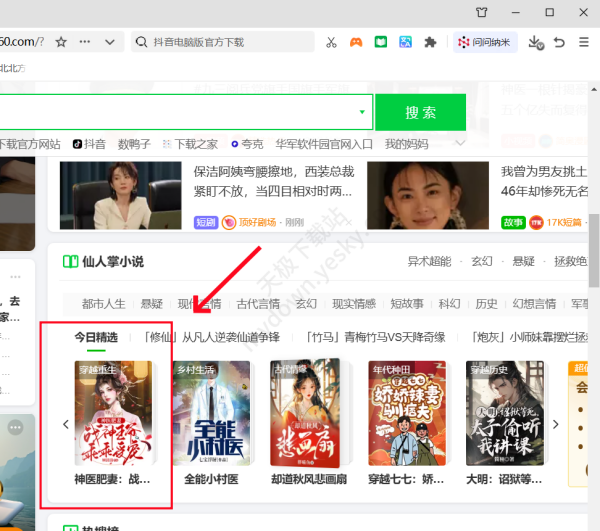Expand the bookmarks bar overflow chevron
600x531 pixels.
461,143
